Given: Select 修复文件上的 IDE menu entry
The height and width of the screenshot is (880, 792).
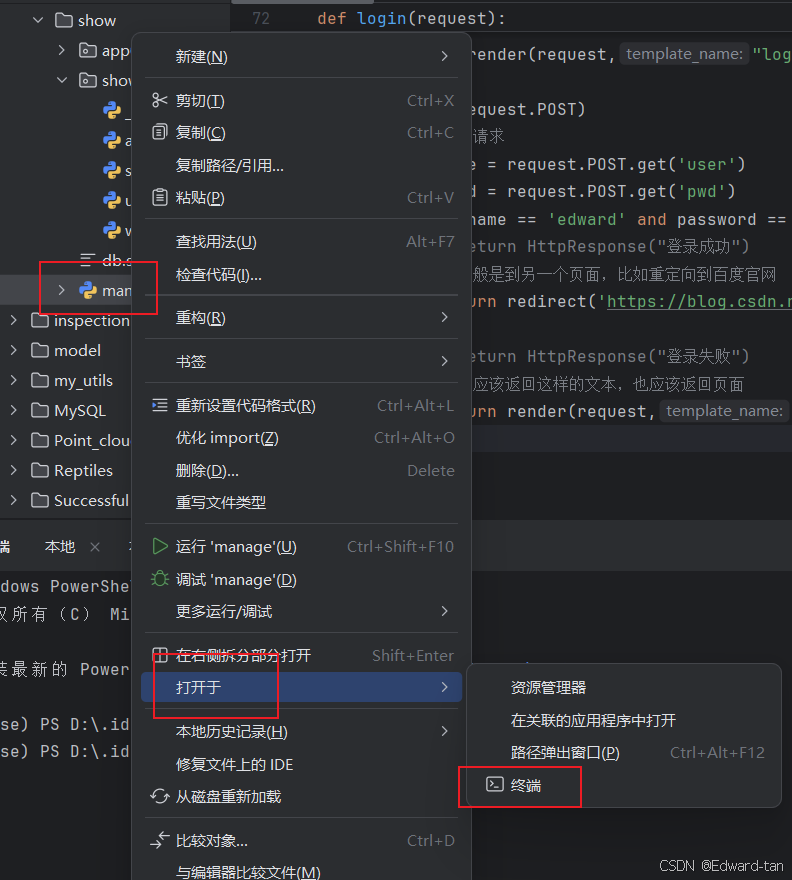Looking at the screenshot, I should point(301,764).
